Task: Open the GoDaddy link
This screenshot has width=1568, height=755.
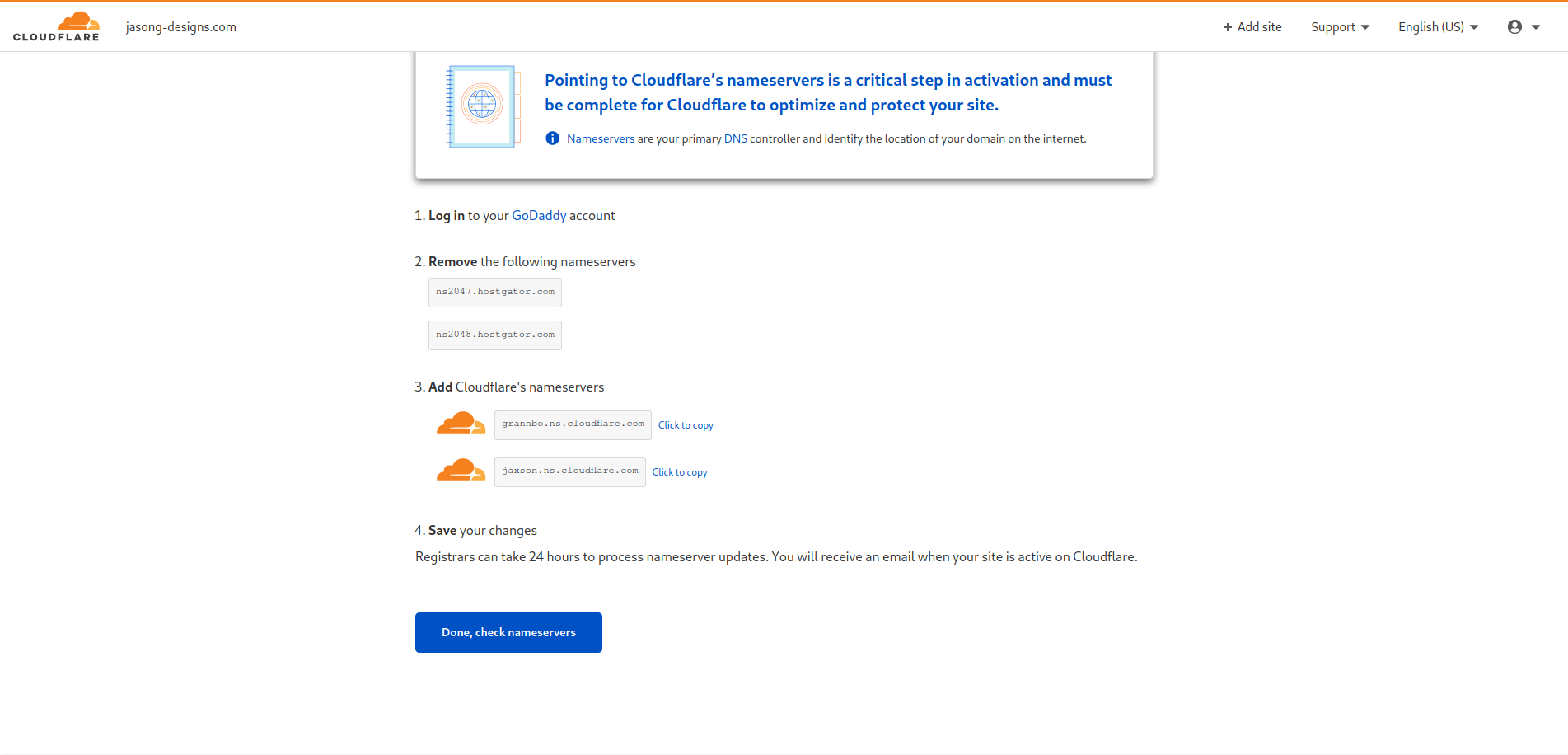Action: (x=539, y=215)
